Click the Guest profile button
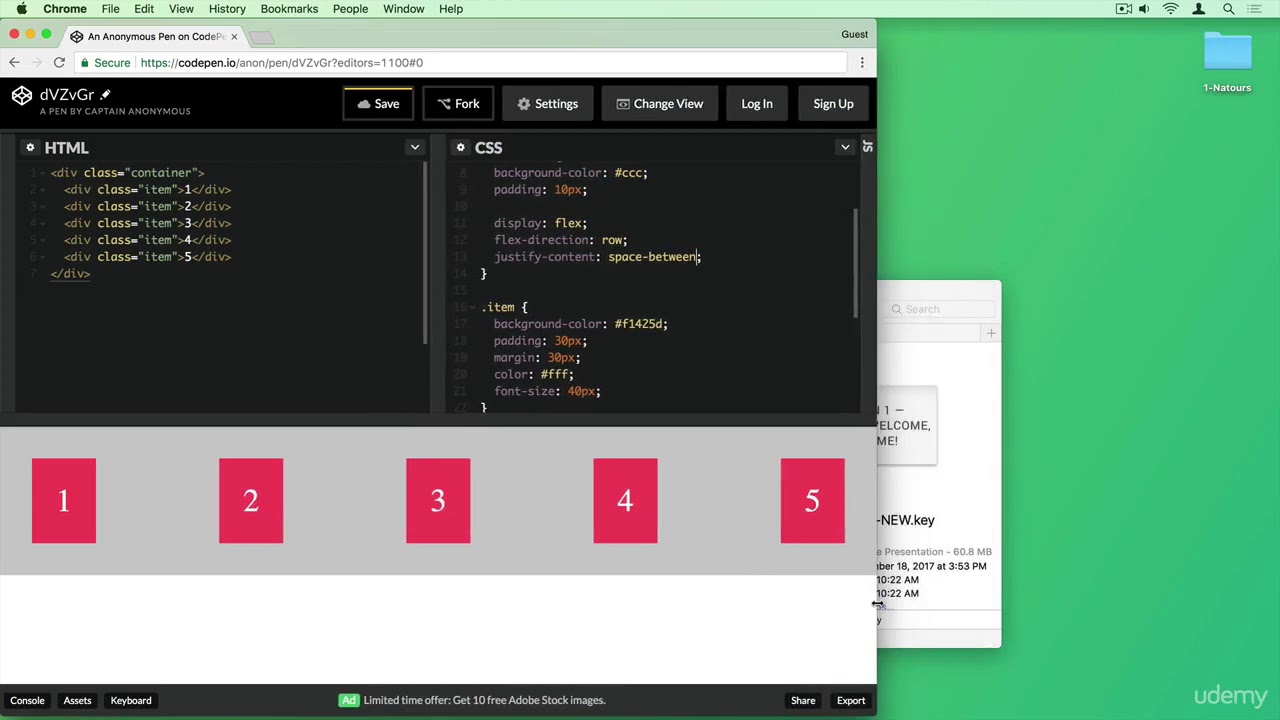The width and height of the screenshot is (1280, 720). (855, 34)
